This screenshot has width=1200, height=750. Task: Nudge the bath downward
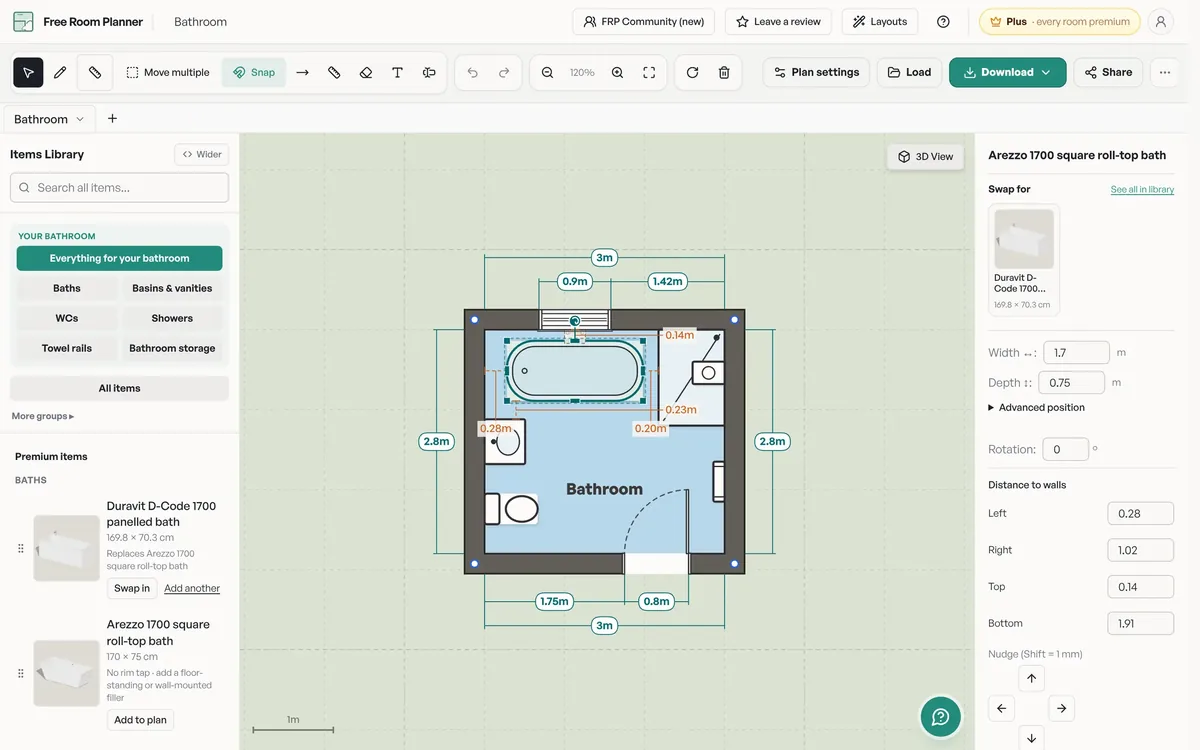[x=1031, y=738]
